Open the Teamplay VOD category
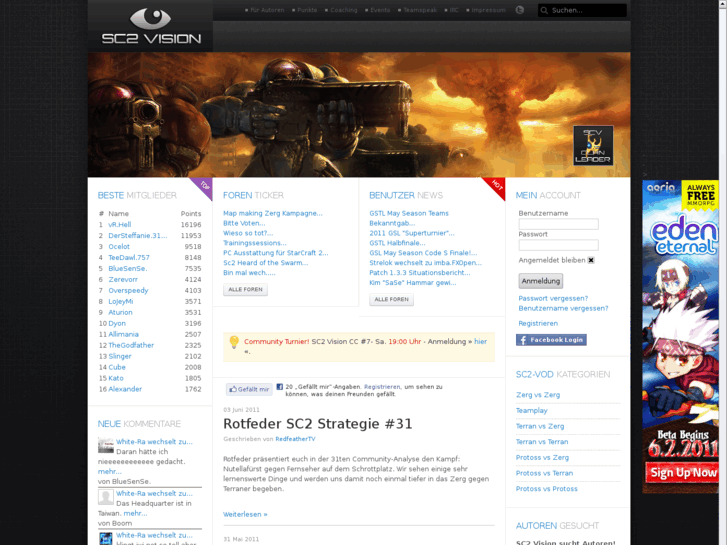The image size is (727, 545). pos(531,410)
